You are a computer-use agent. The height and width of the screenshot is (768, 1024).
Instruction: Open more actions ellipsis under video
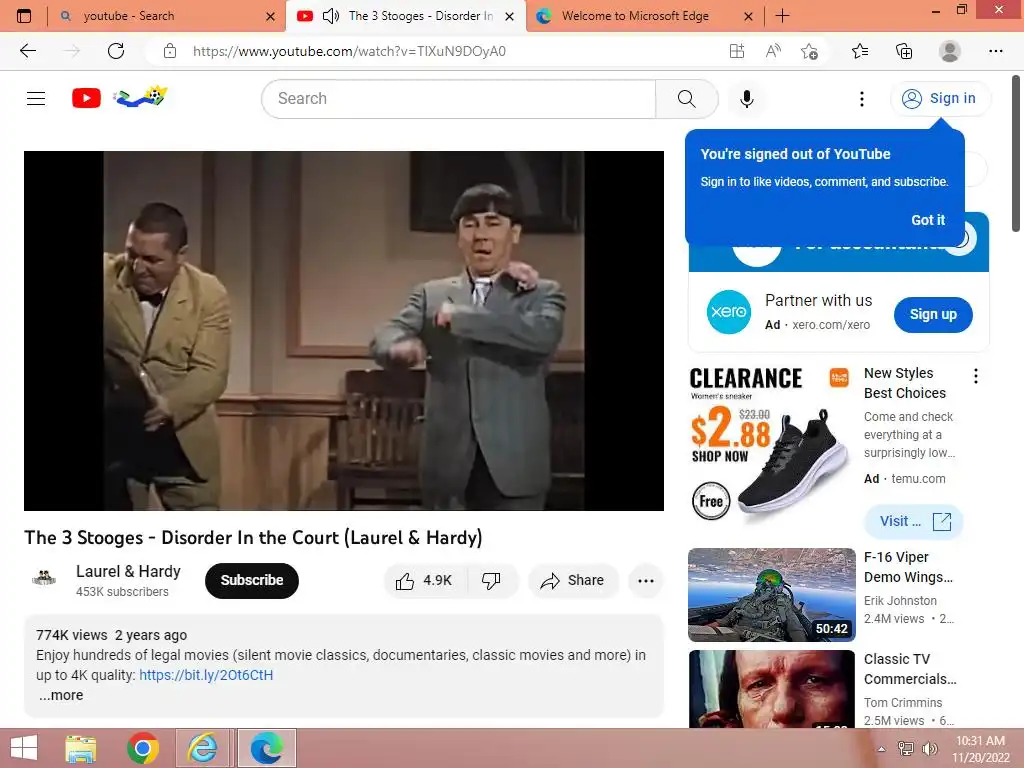pos(645,580)
